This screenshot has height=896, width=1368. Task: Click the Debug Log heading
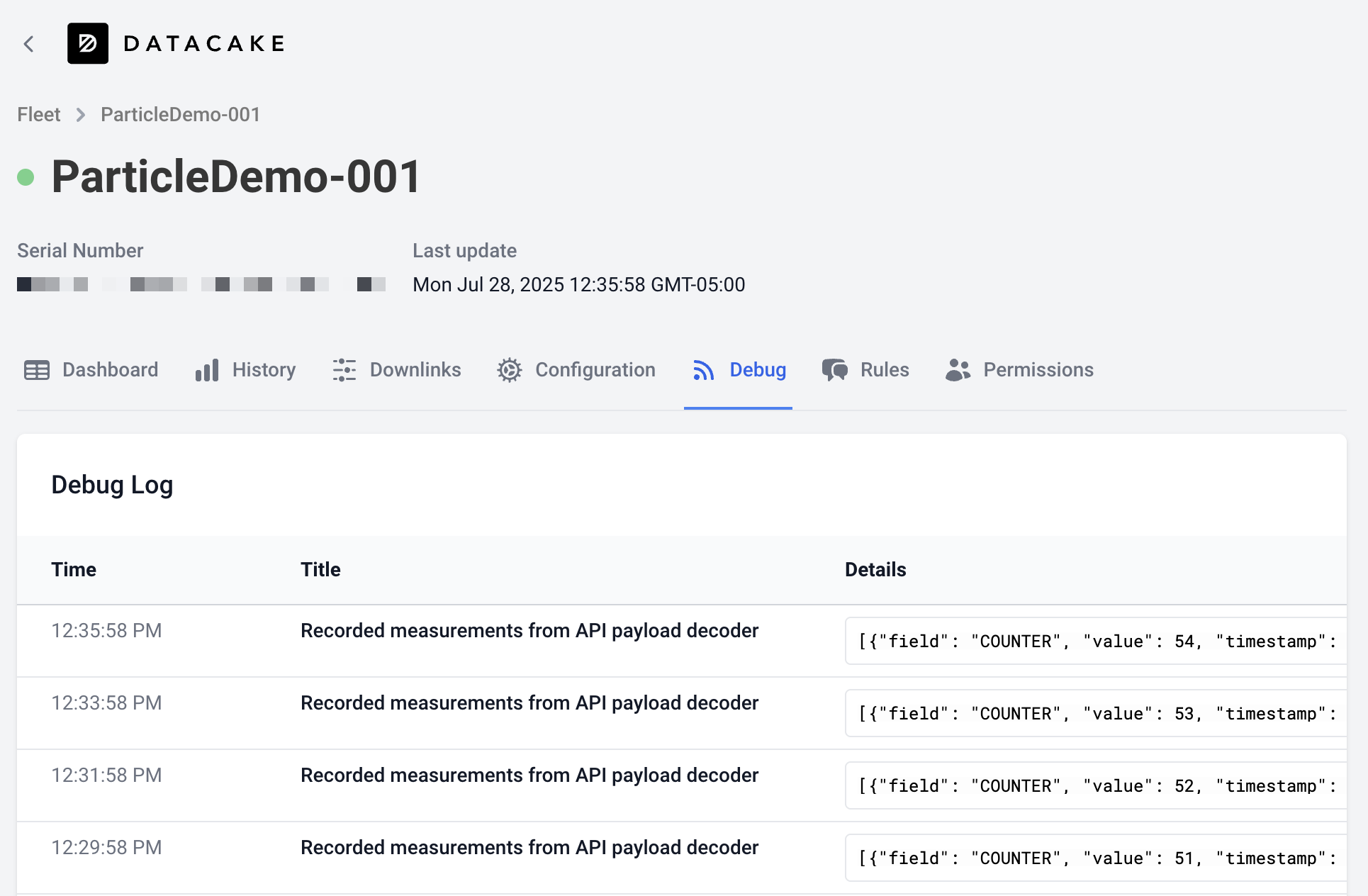point(112,485)
